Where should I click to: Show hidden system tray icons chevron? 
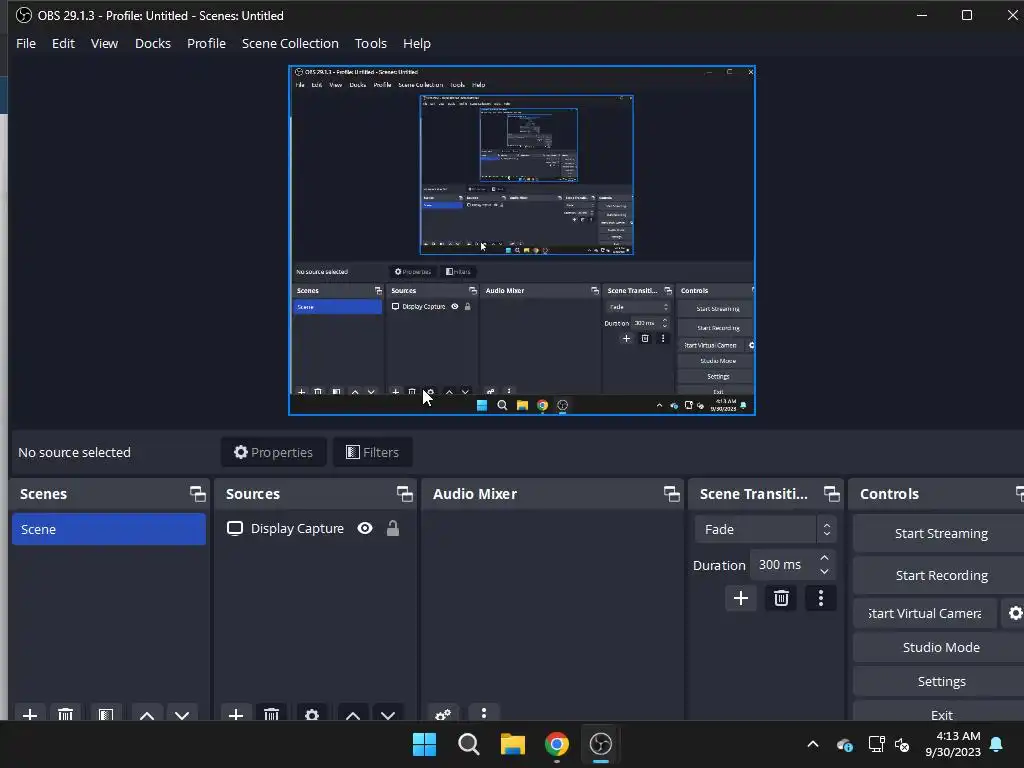pyautogui.click(x=813, y=744)
